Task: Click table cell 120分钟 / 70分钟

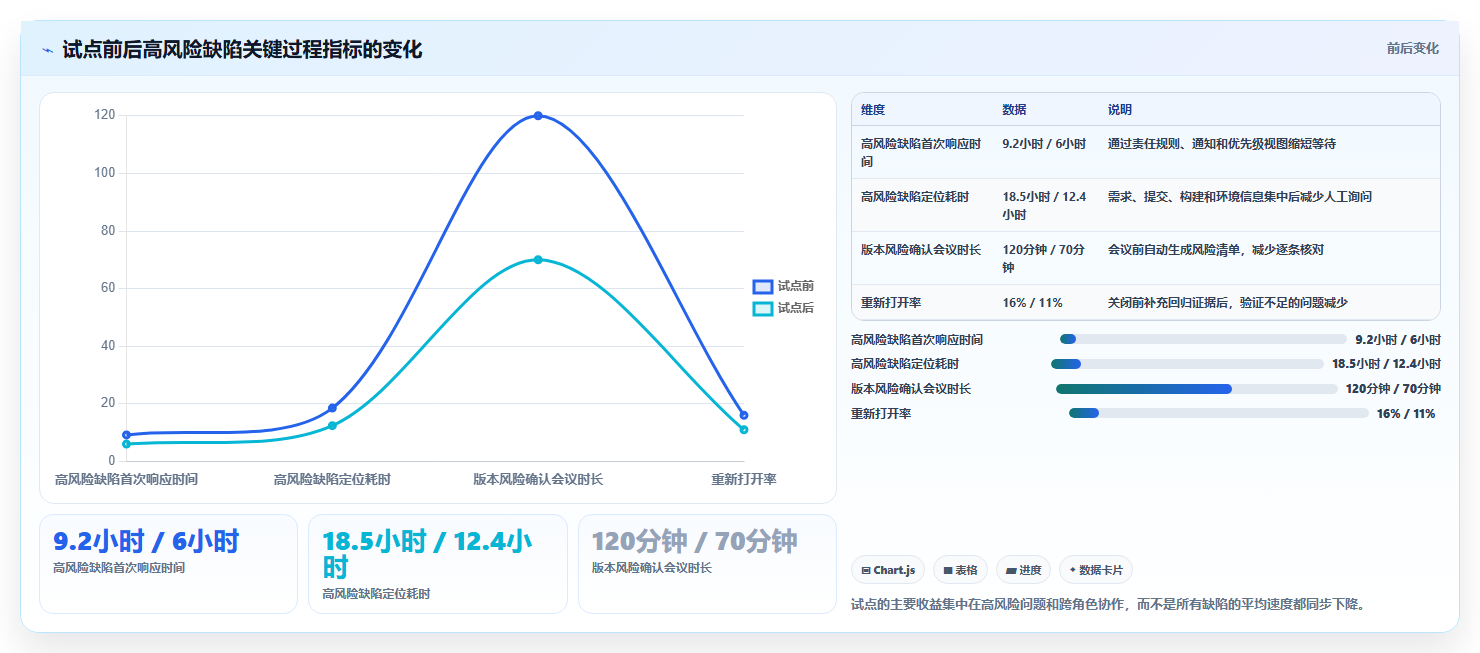Action: point(1044,258)
